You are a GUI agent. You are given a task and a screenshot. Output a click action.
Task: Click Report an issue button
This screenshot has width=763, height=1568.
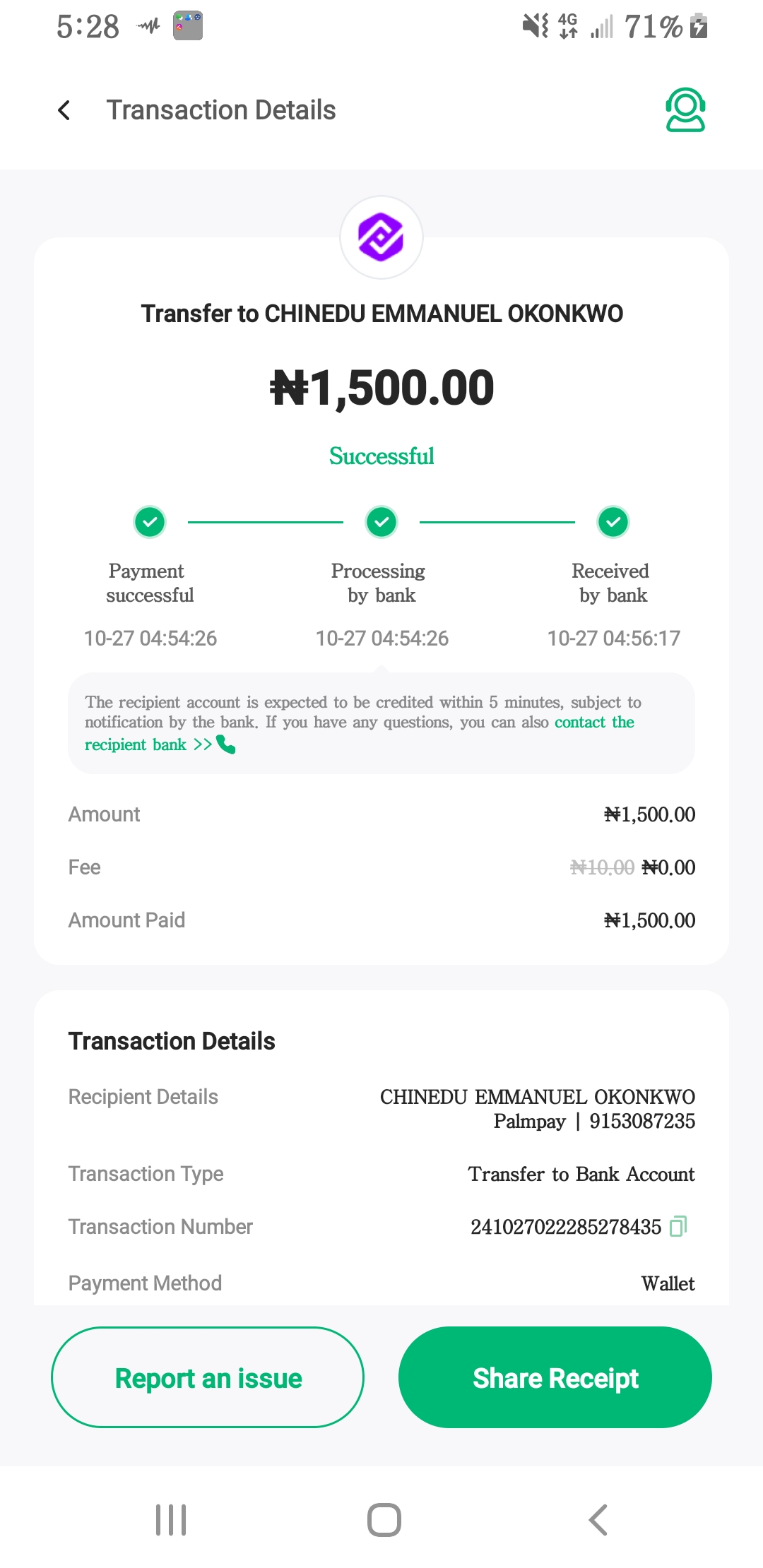tap(208, 1377)
